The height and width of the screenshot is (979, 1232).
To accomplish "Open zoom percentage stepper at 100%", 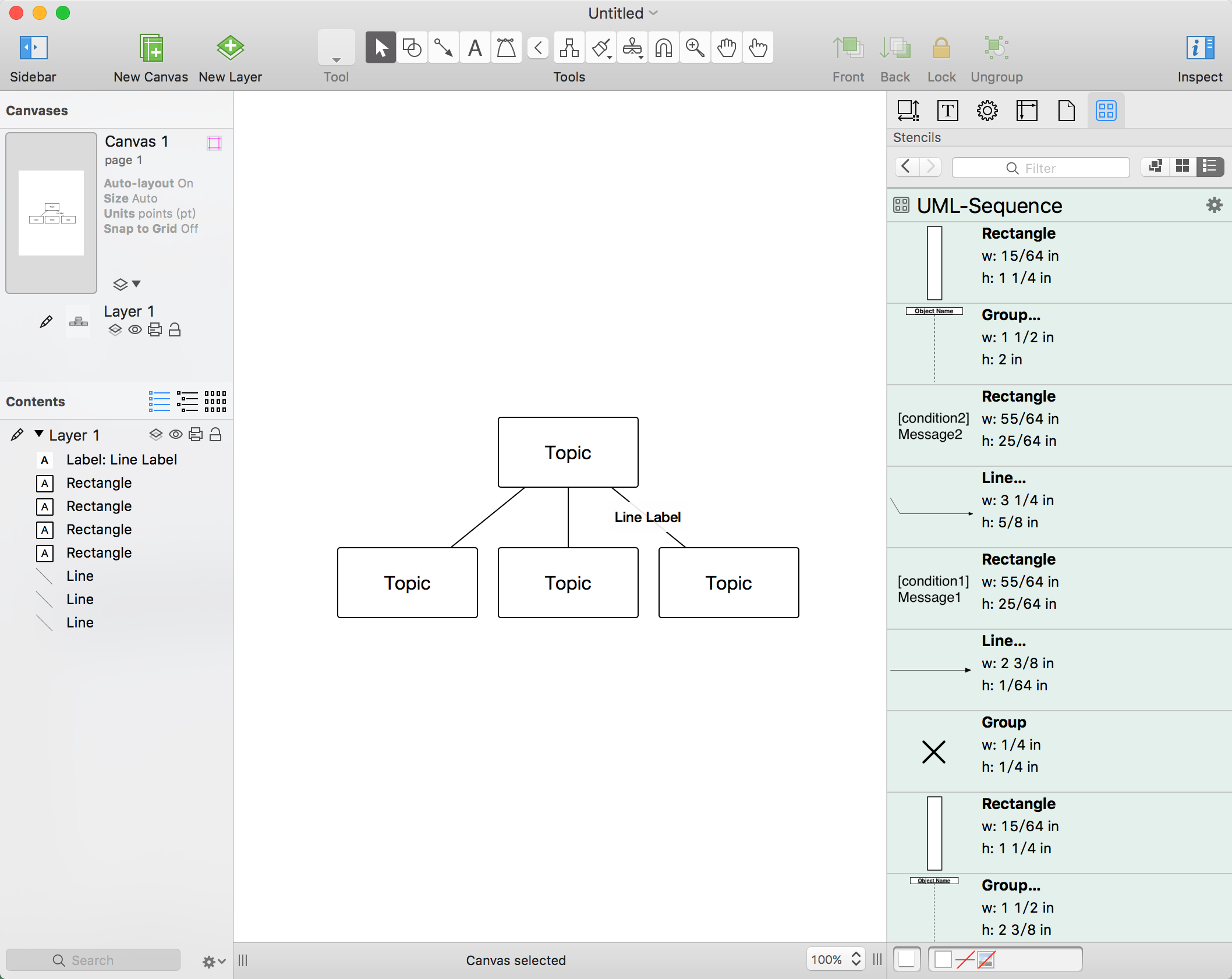I will click(x=856, y=959).
